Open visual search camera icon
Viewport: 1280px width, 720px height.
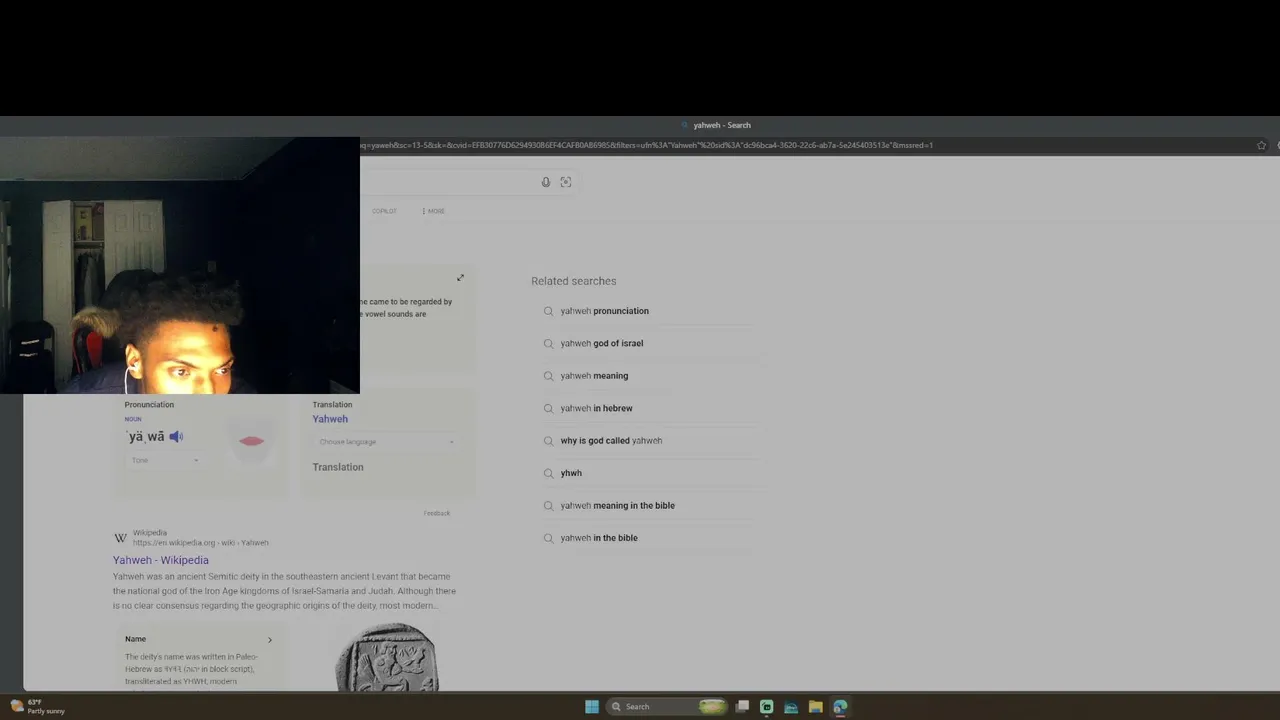pyautogui.click(x=566, y=182)
